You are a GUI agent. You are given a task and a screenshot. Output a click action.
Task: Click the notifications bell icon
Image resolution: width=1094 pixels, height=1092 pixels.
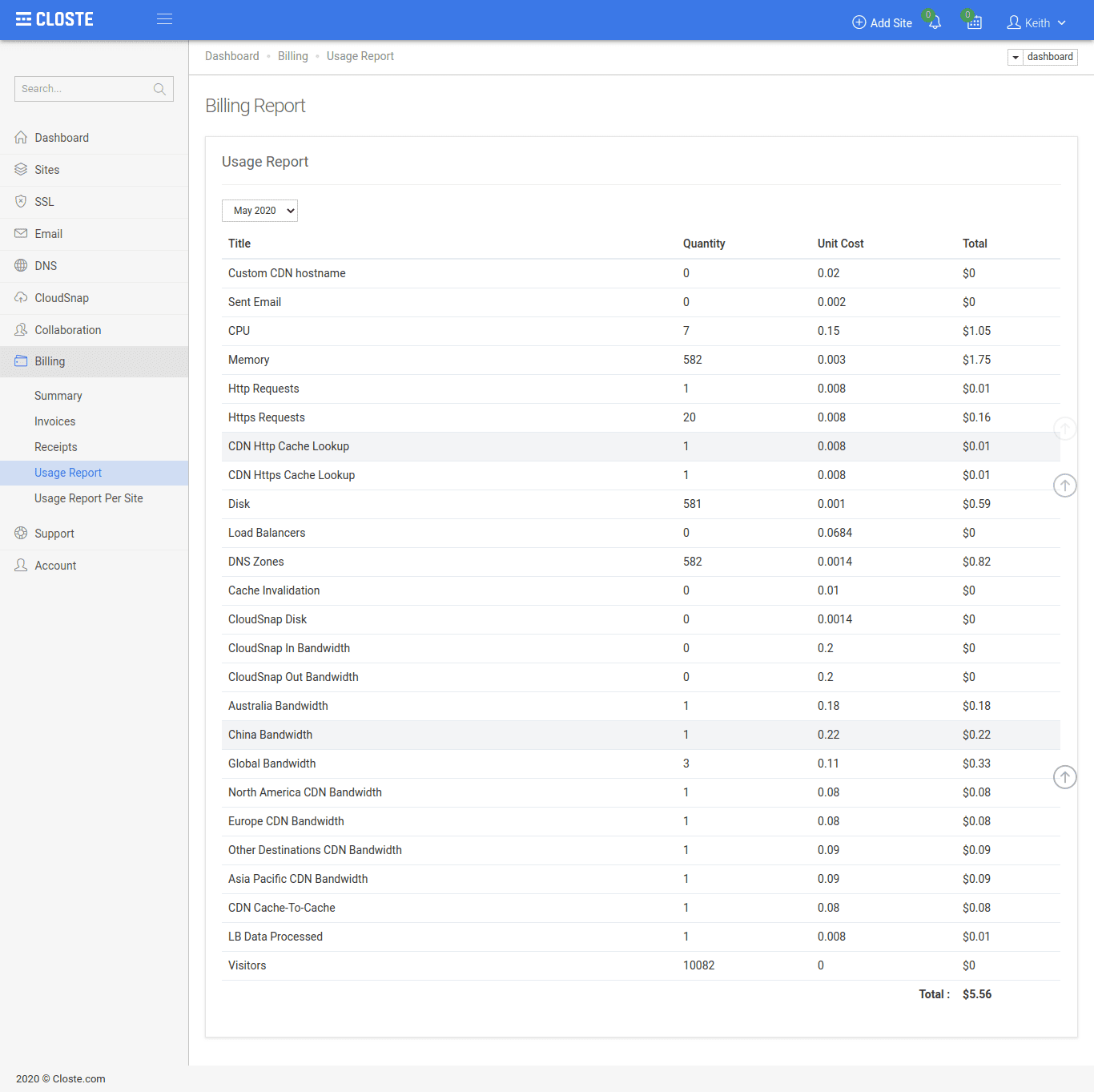coord(935,22)
